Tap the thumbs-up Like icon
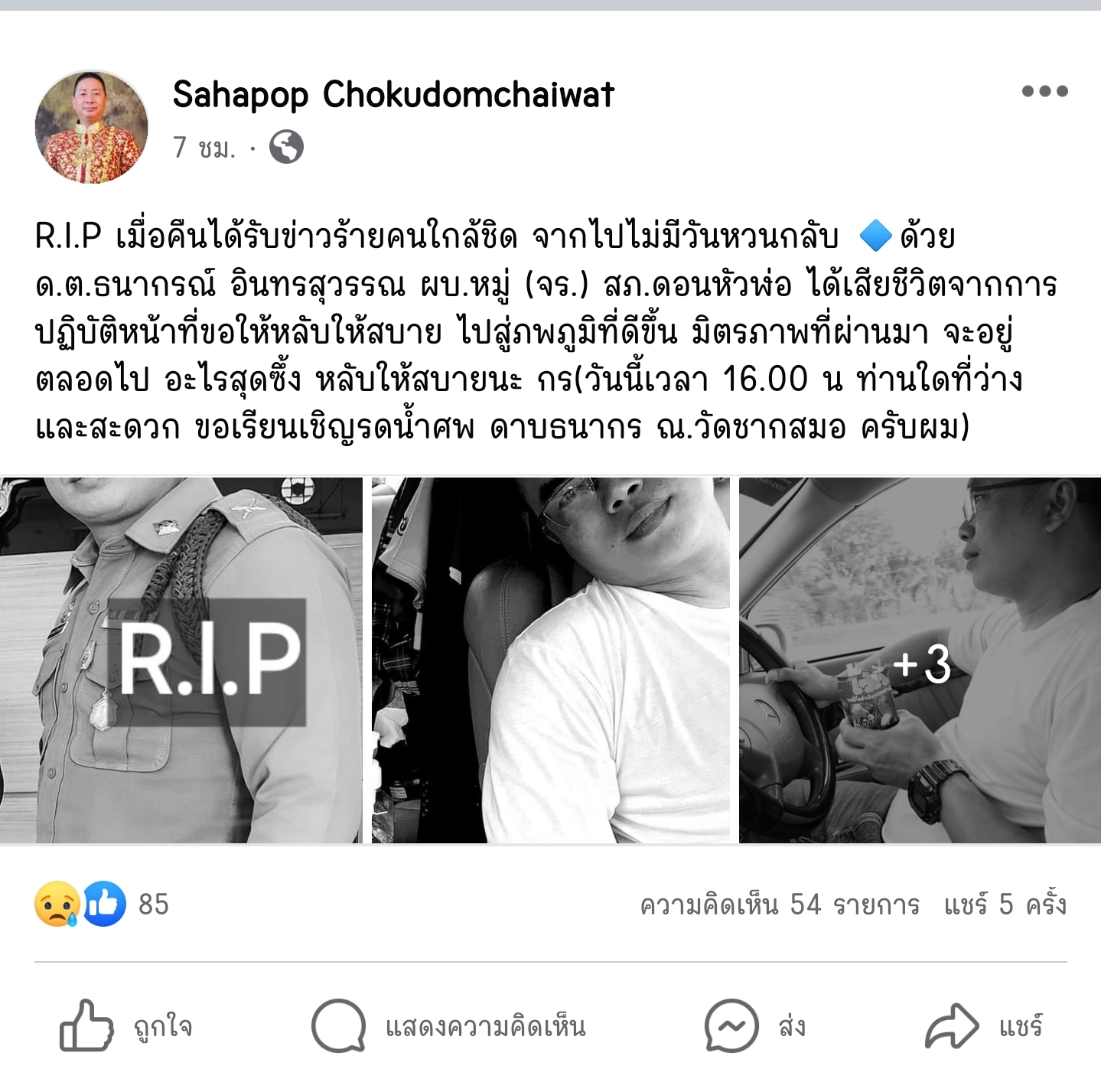The image size is (1101, 1092). (x=86, y=1025)
